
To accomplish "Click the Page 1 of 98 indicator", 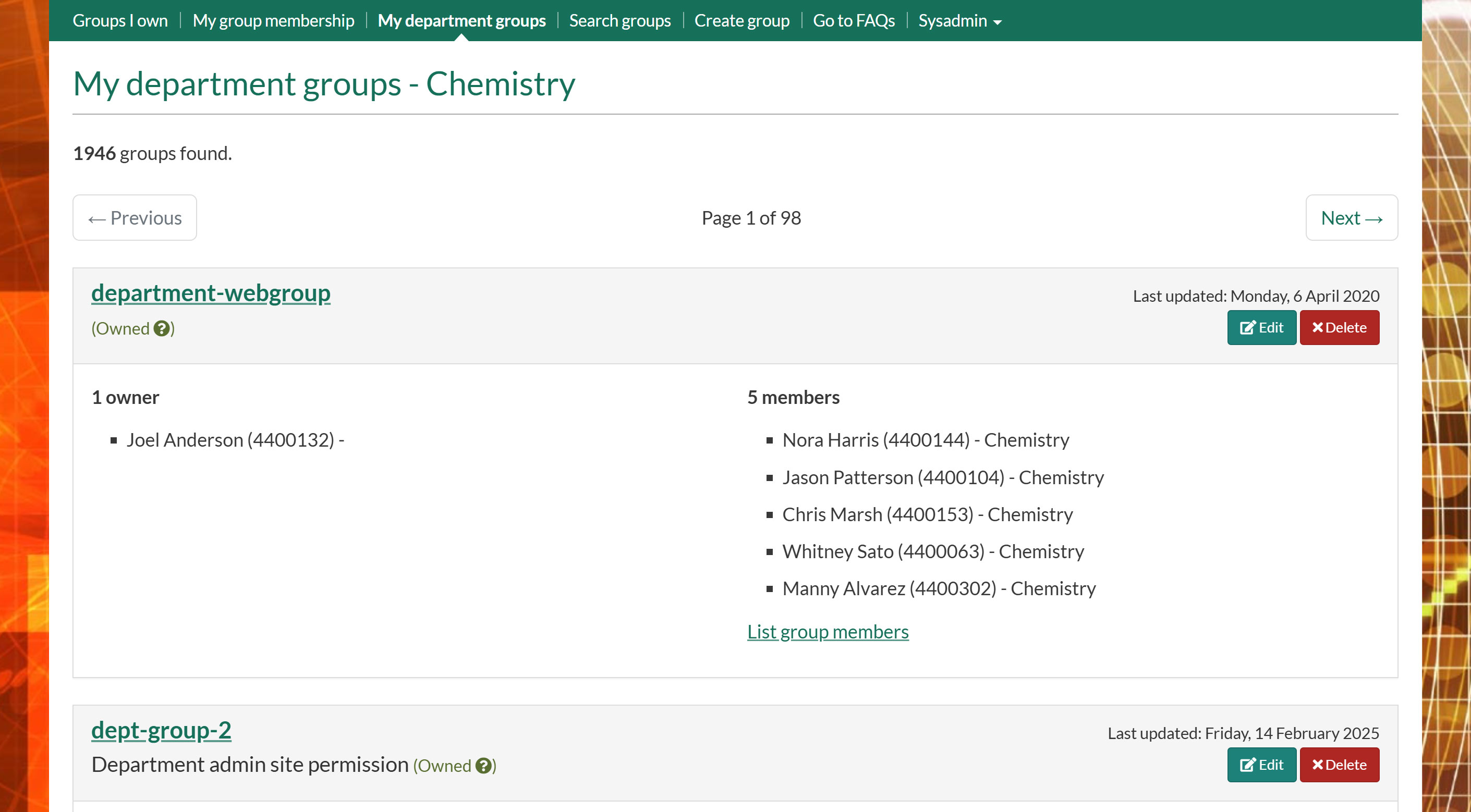I will coord(751,218).
